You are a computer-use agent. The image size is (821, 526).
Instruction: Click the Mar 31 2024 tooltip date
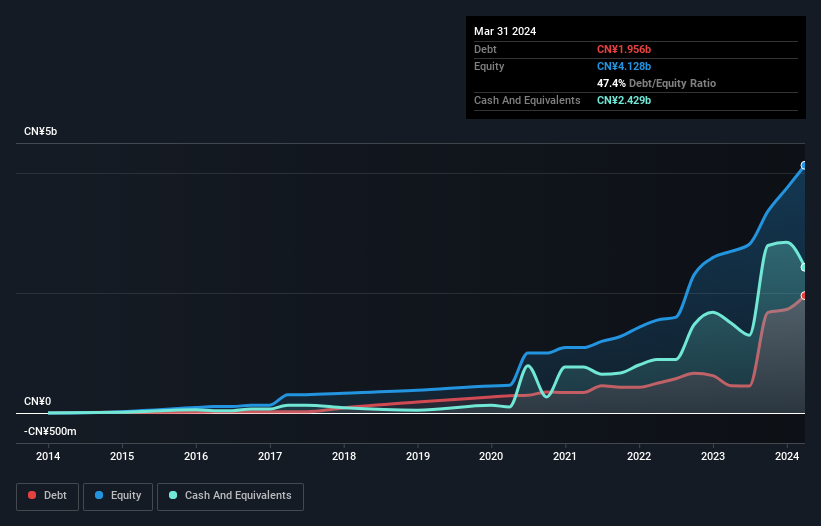point(505,31)
